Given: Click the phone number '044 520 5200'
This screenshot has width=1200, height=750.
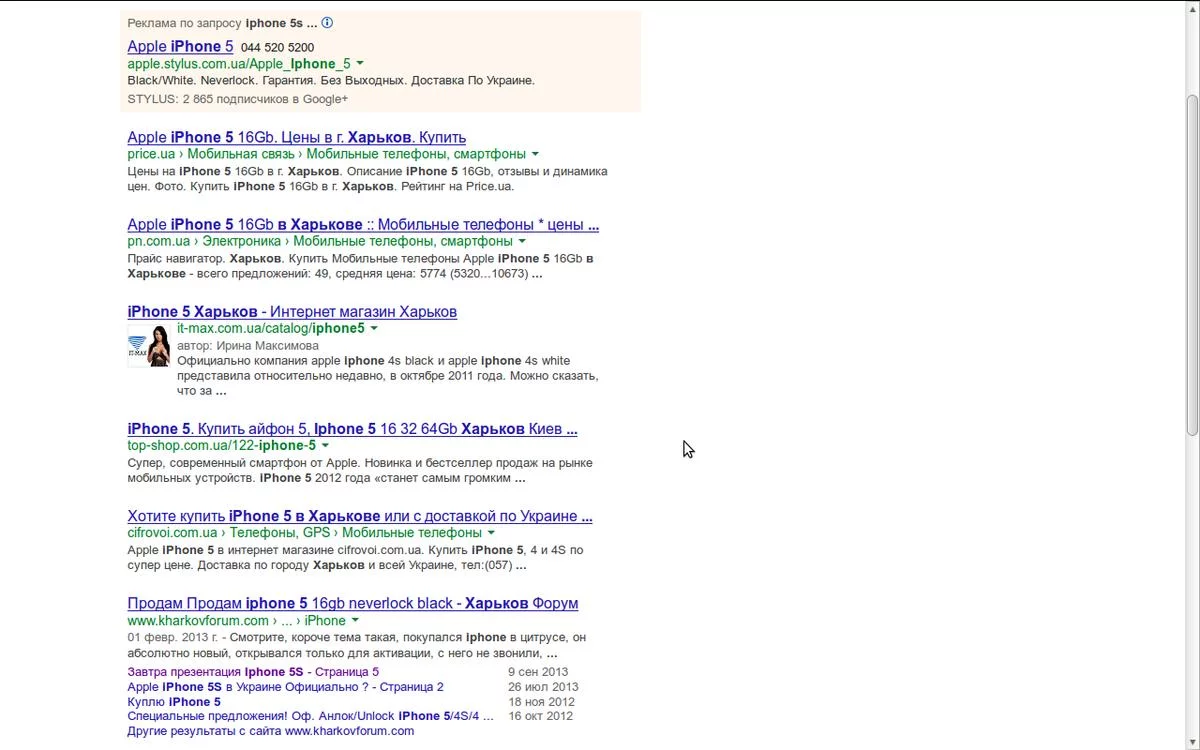Looking at the screenshot, I should click(x=277, y=47).
